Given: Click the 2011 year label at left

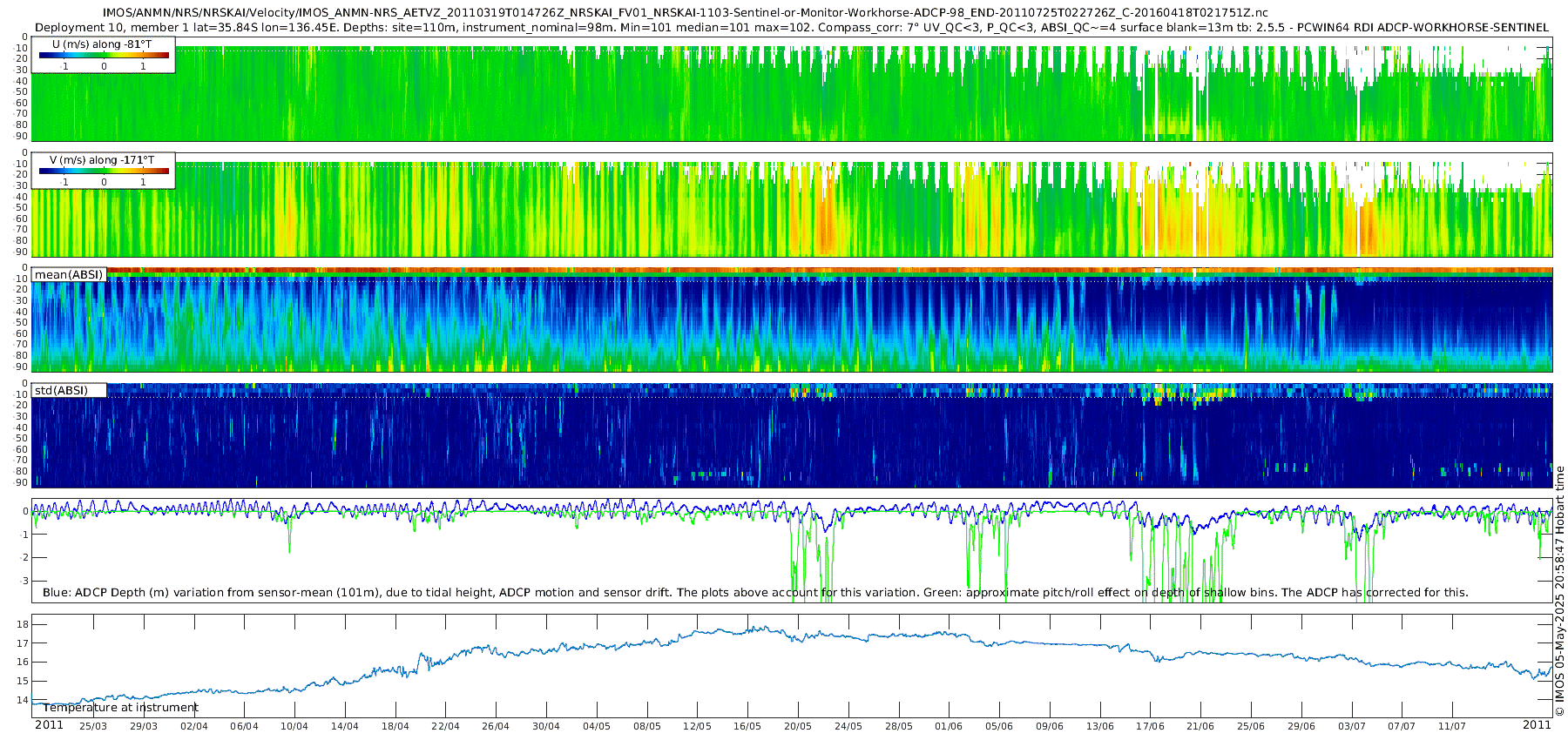Looking at the screenshot, I should click(x=49, y=725).
